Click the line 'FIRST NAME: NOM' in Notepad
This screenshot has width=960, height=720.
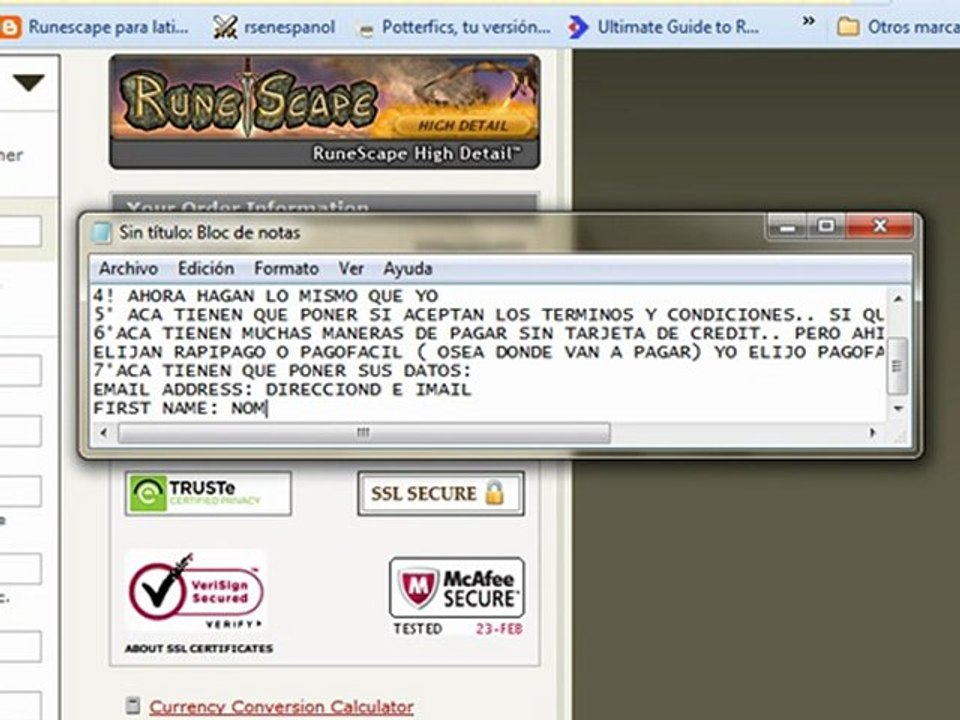coord(179,408)
